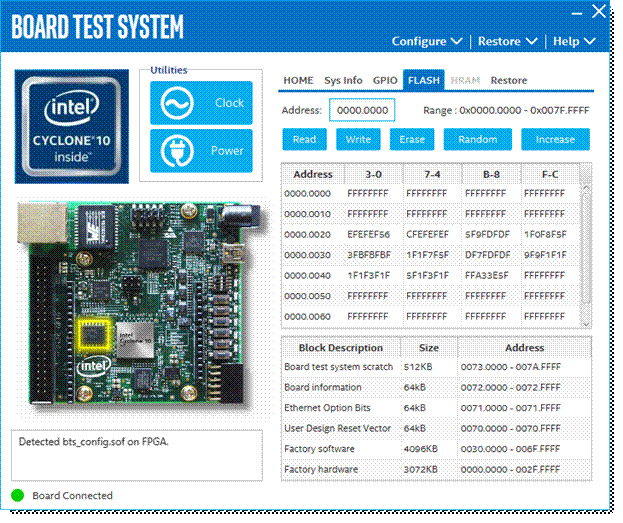623x523 pixels.
Task: Minimize the Board Test System window
Action: (577, 14)
